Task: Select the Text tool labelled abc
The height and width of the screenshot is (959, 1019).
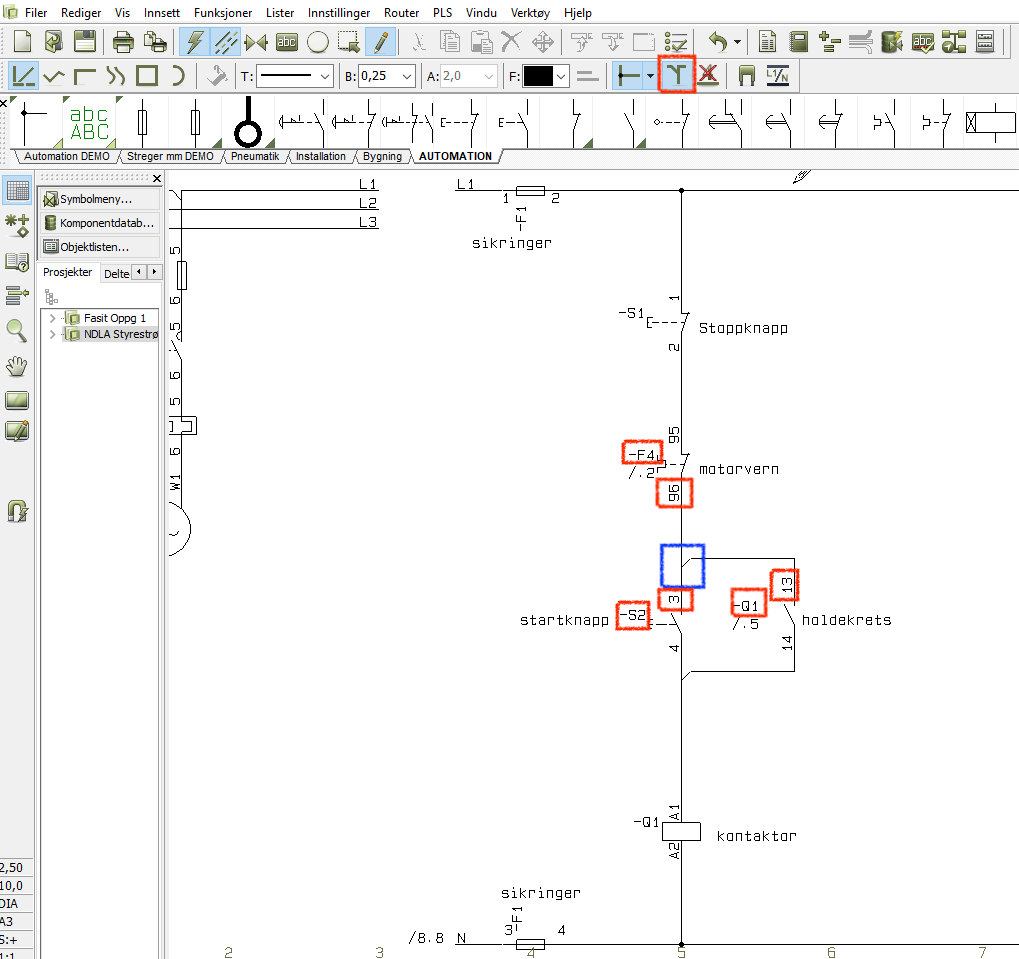Action: click(x=287, y=42)
